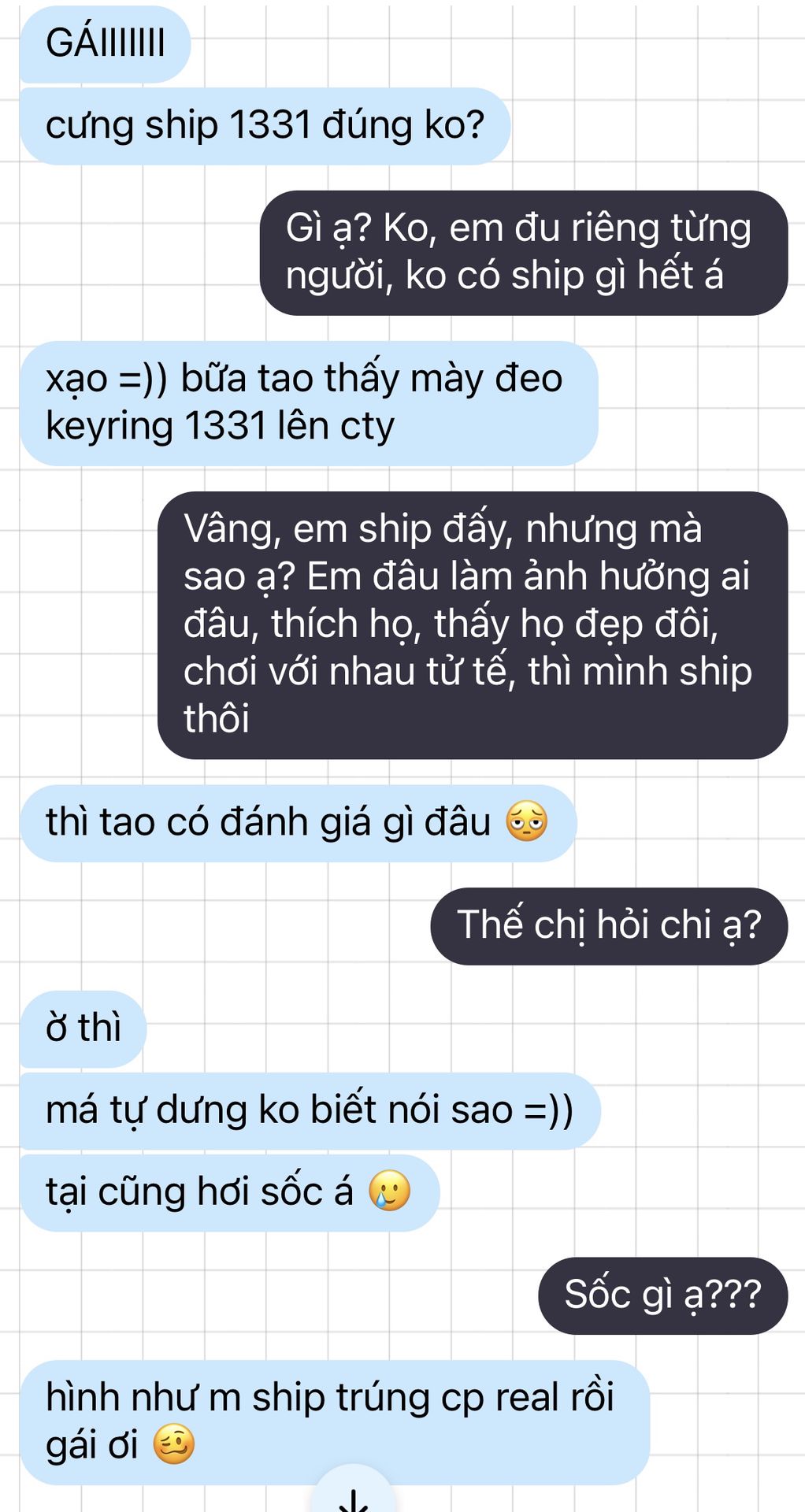Click the '1331' number in the second message

click(x=270, y=125)
